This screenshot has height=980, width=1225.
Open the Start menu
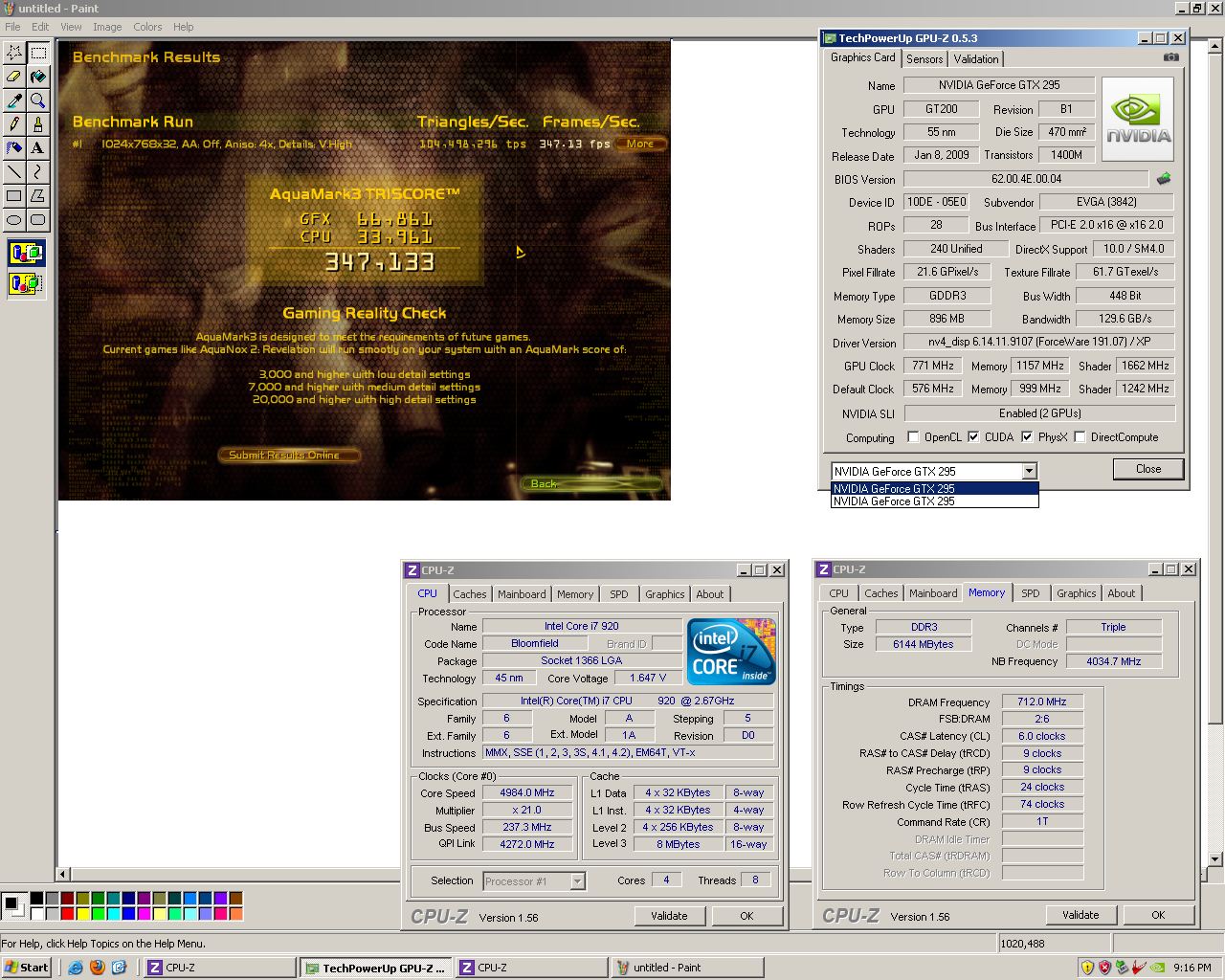[x=26, y=968]
